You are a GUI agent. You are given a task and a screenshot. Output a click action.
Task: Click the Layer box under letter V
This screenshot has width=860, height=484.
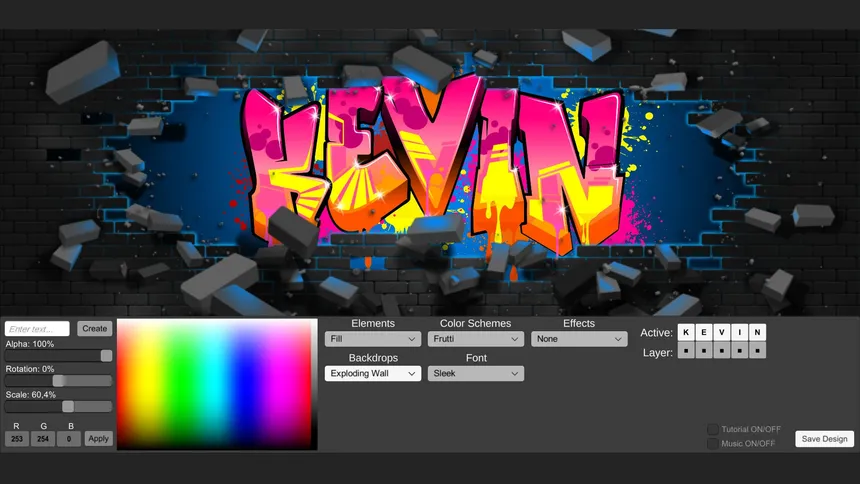pos(722,350)
